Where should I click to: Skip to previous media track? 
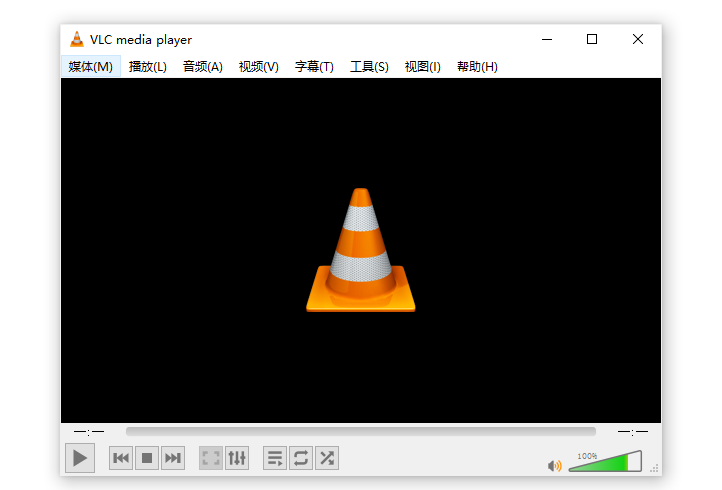pos(121,458)
